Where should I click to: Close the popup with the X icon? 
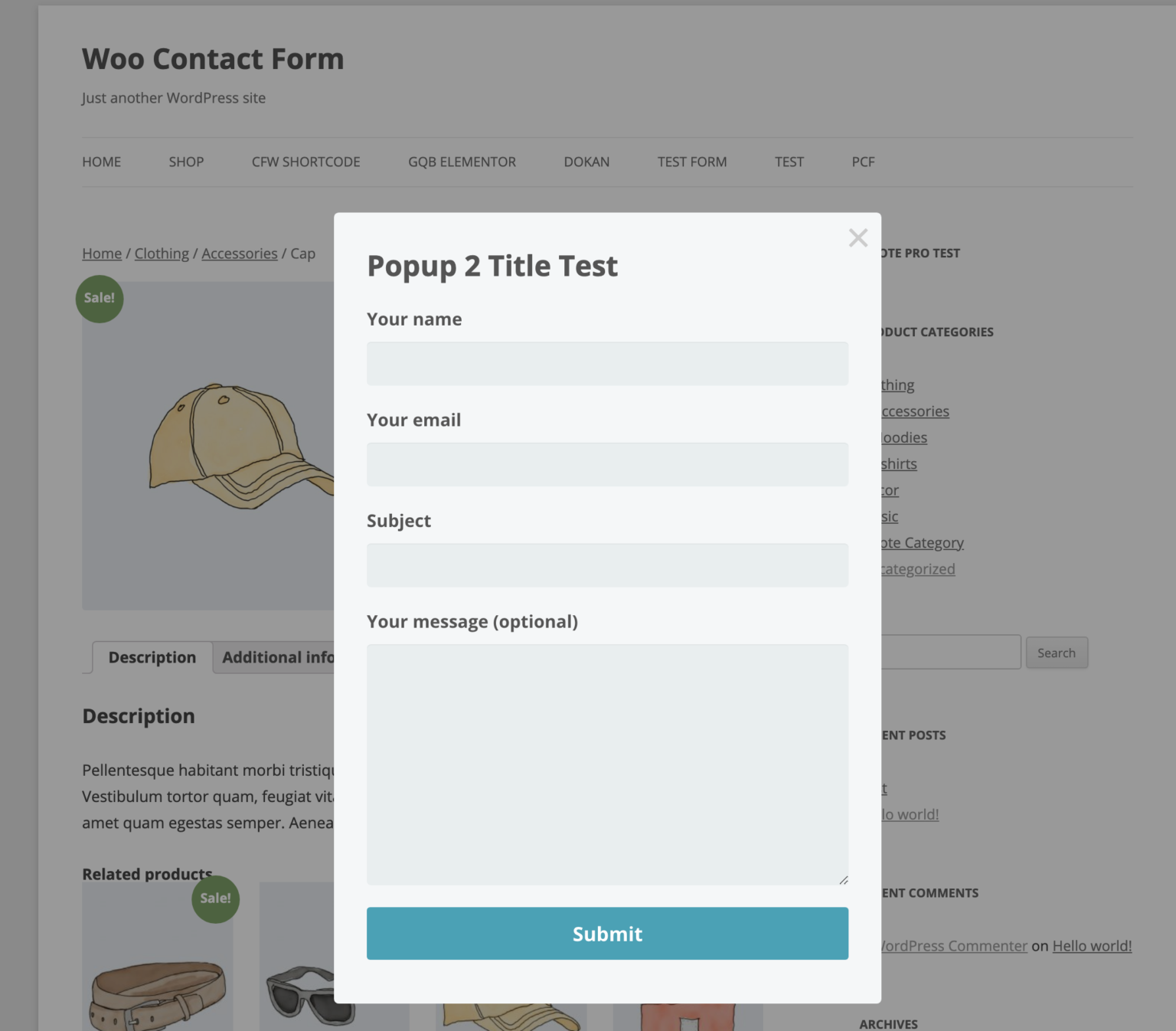pyautogui.click(x=857, y=238)
